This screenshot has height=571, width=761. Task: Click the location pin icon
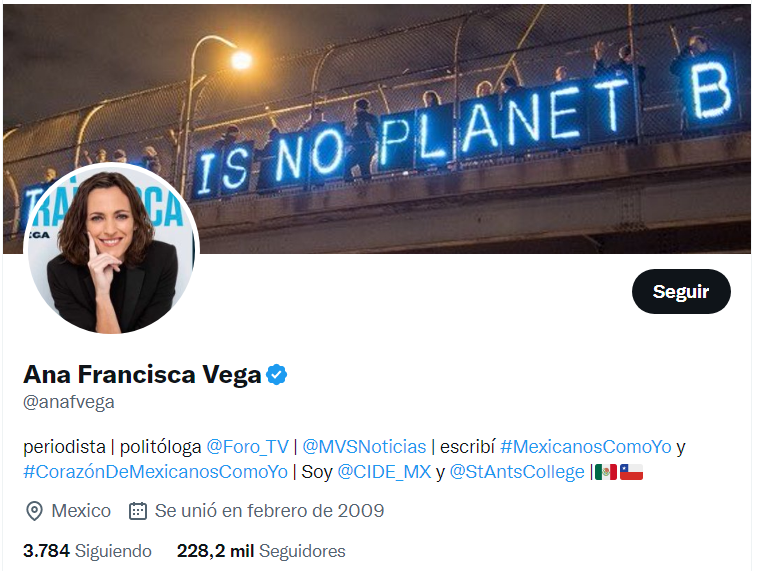click(34, 511)
